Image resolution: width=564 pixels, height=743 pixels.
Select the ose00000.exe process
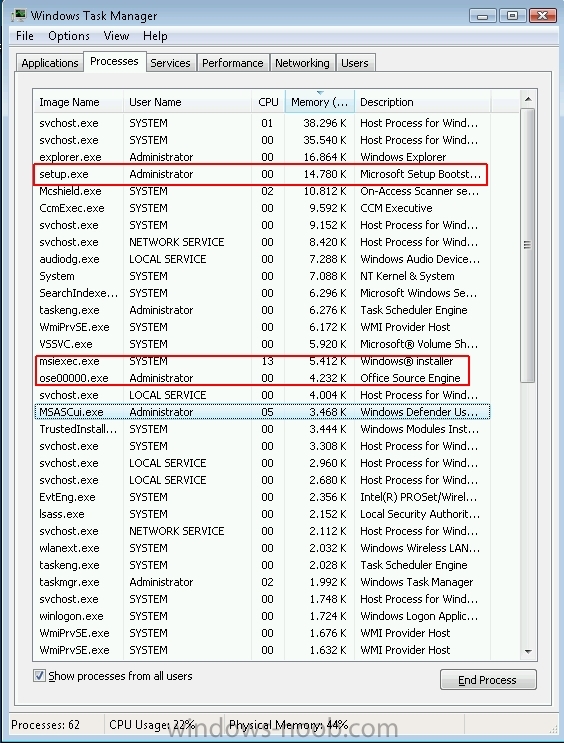(262, 378)
